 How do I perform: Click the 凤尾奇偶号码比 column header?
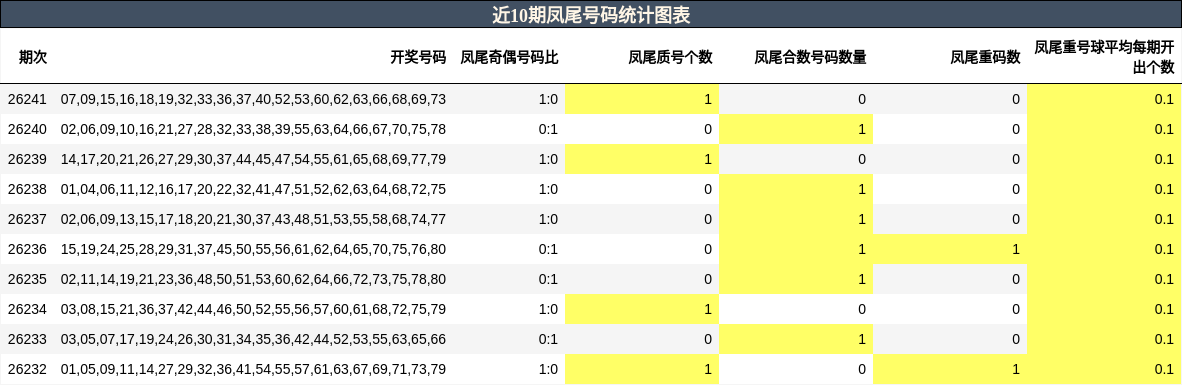[x=510, y=57]
